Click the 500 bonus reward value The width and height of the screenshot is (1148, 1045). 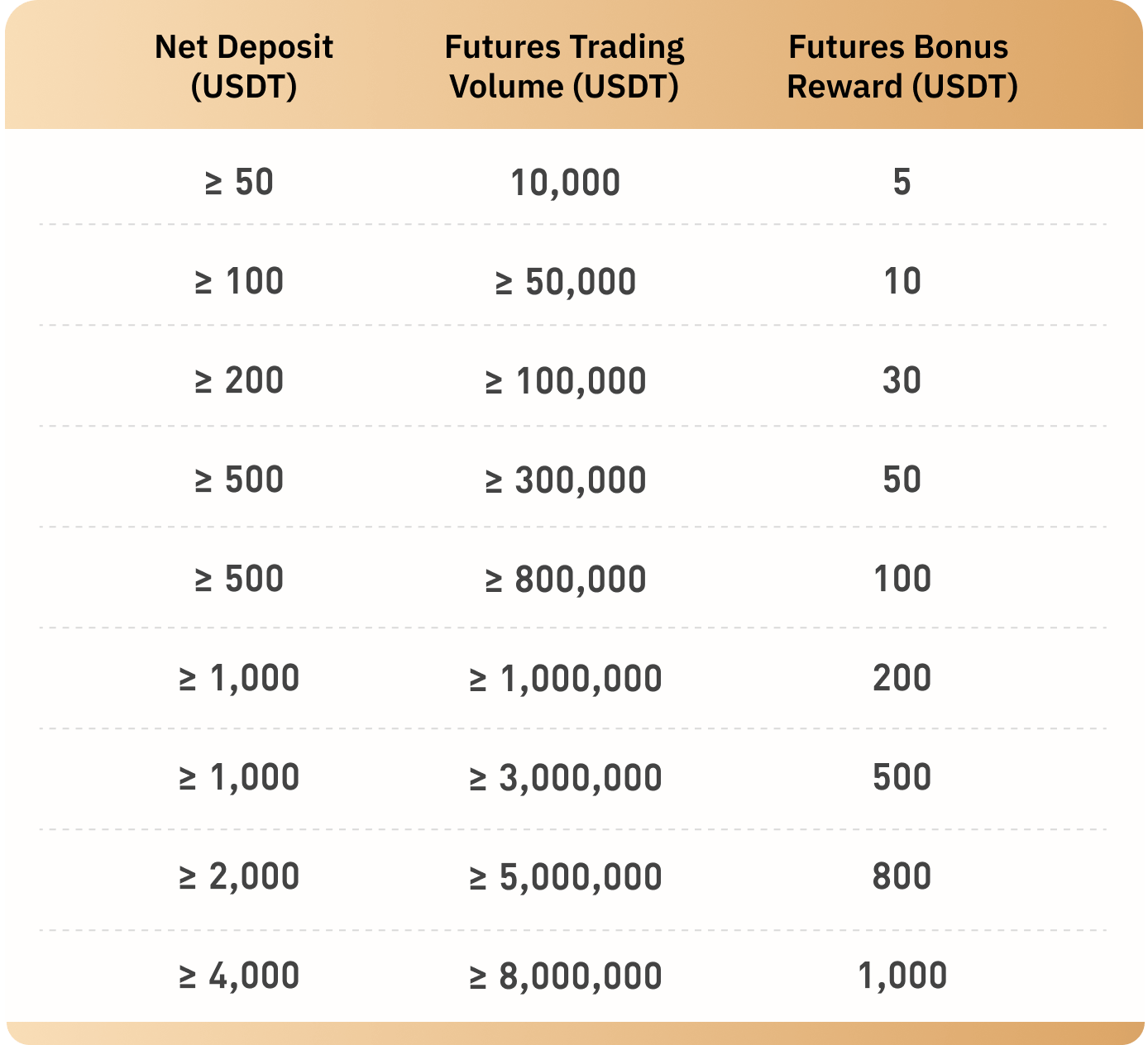902,777
